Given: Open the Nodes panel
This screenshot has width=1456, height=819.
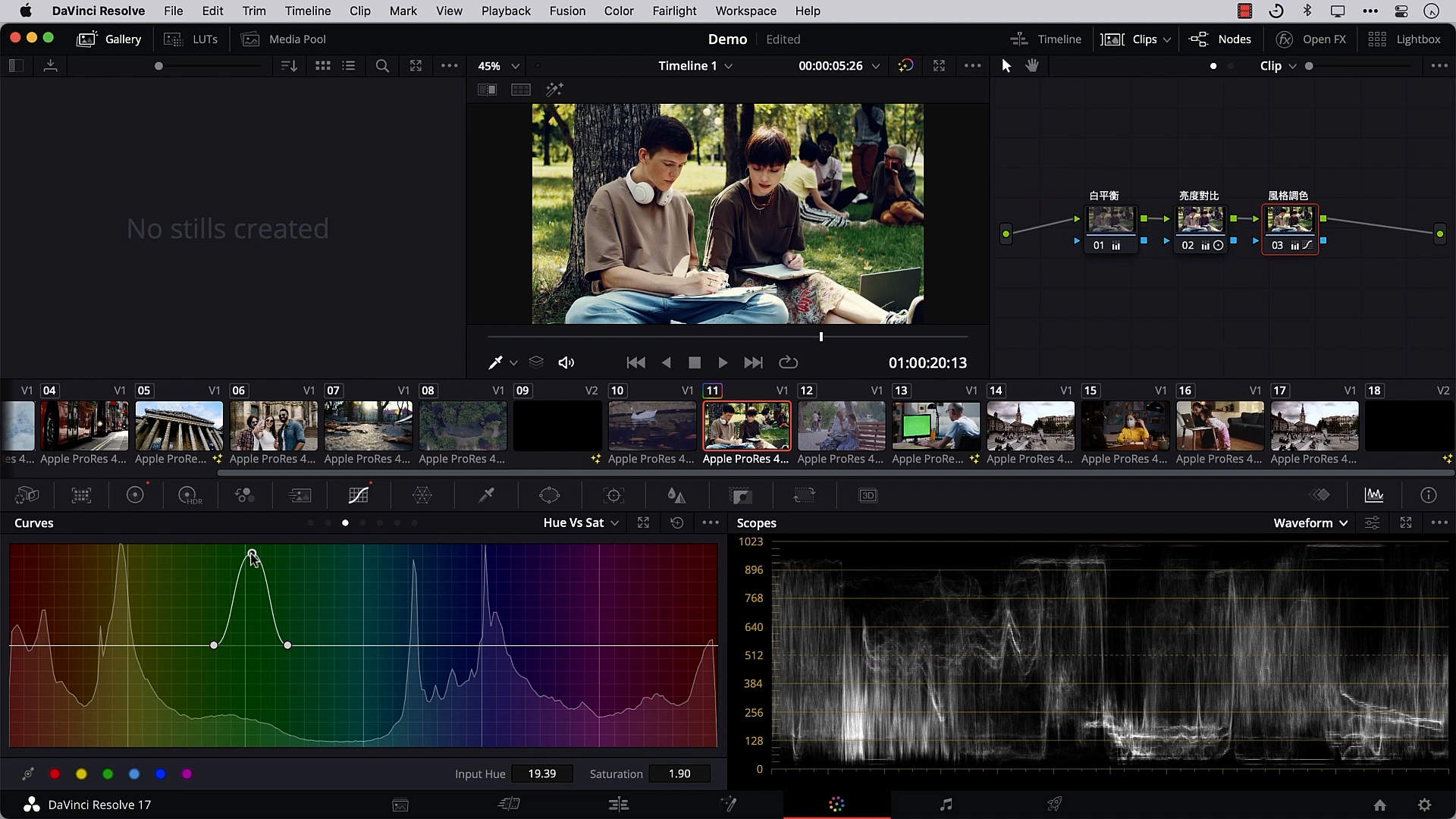Looking at the screenshot, I should [x=1221, y=39].
